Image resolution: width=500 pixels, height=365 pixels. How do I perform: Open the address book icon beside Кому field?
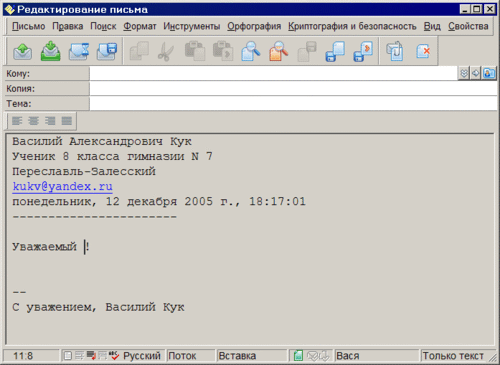tap(489, 73)
